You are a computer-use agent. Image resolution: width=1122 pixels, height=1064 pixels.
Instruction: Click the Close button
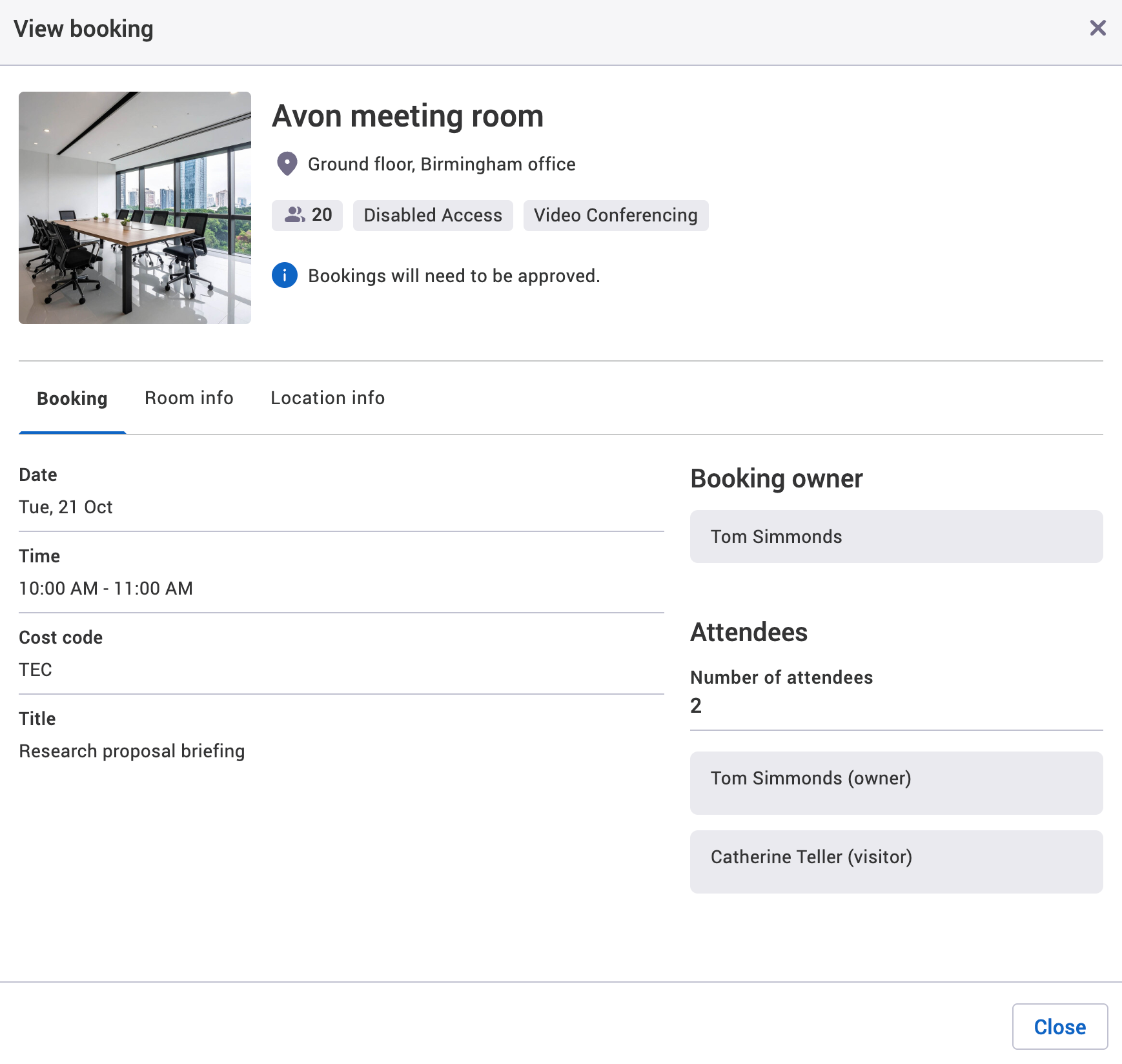pyautogui.click(x=1060, y=1026)
